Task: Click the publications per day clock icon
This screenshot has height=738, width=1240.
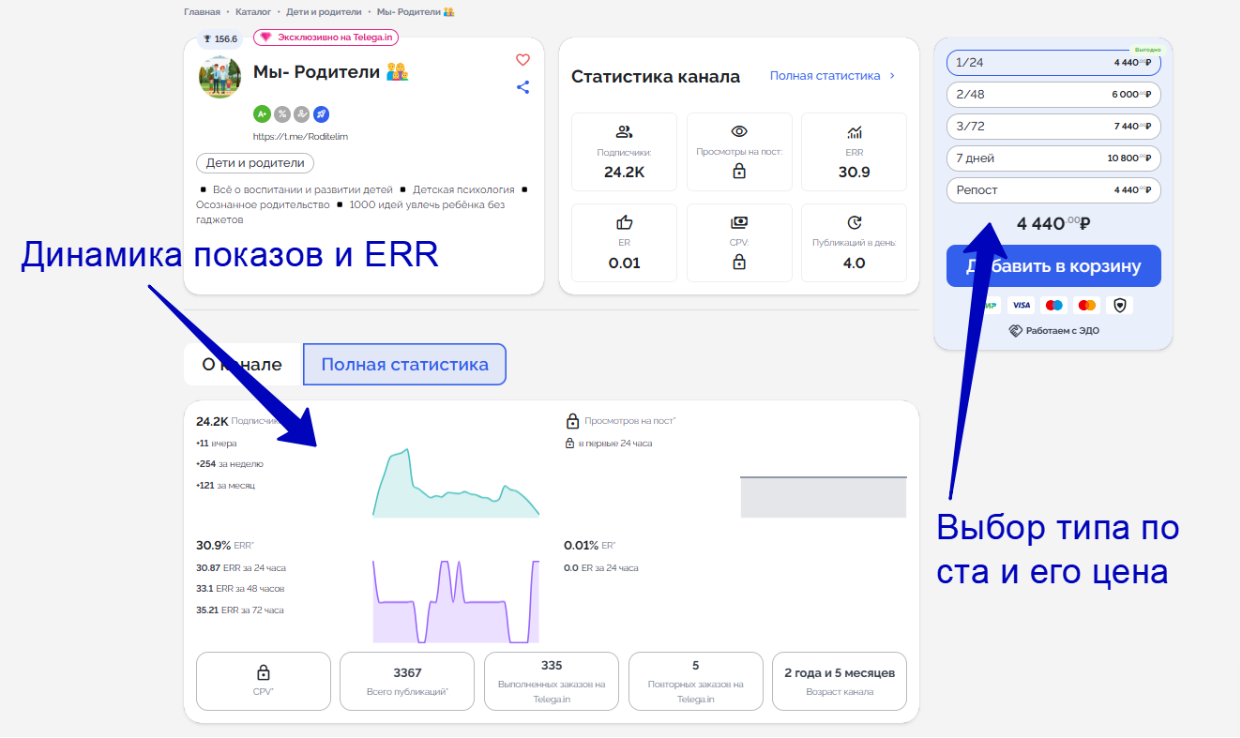Action: (854, 223)
